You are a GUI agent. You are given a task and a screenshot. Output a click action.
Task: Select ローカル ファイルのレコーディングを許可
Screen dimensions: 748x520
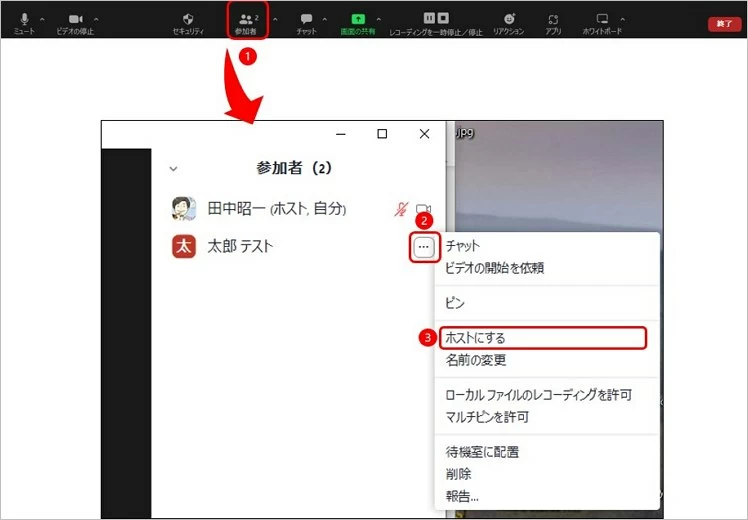pos(539,395)
